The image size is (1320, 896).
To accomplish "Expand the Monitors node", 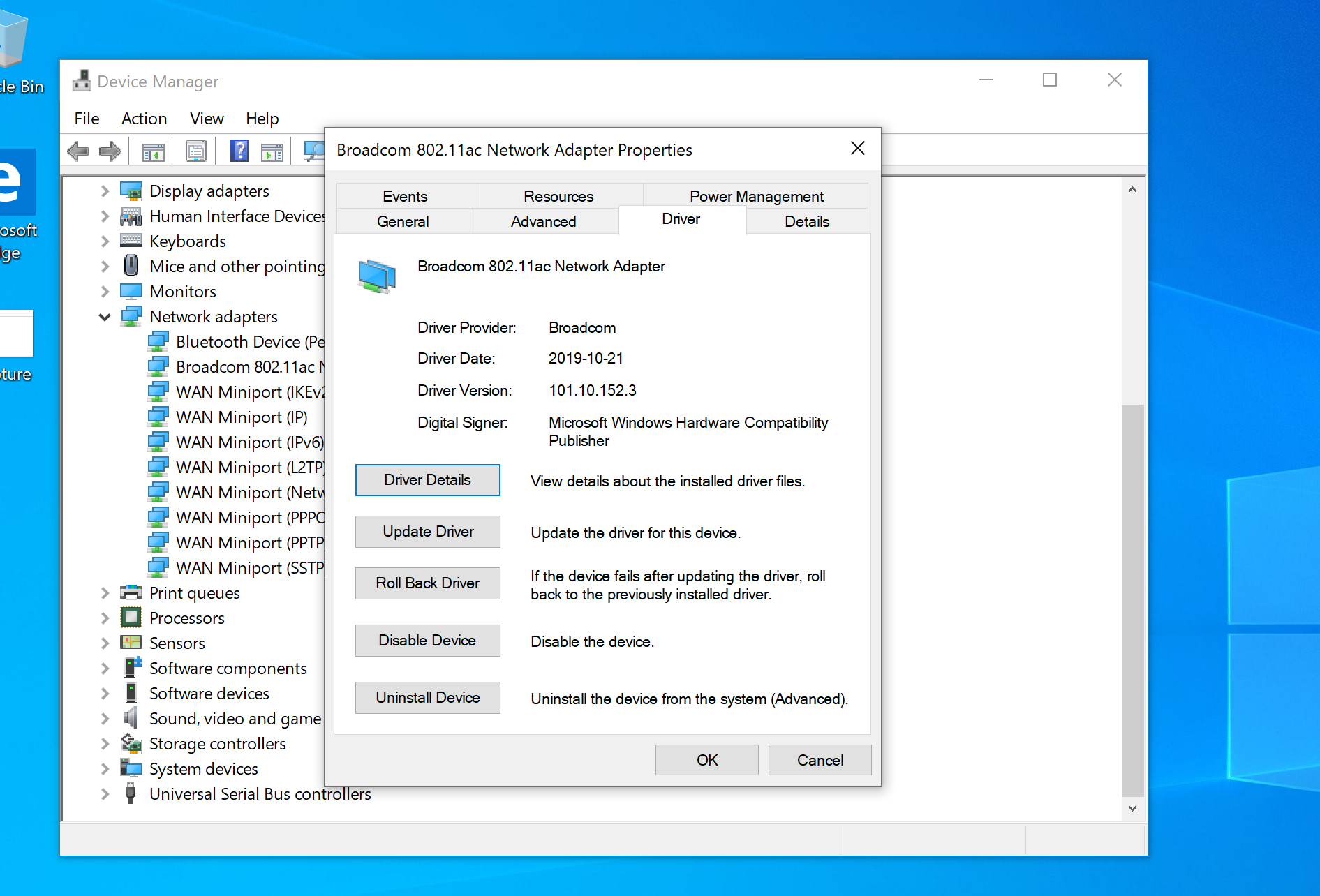I will [x=105, y=291].
